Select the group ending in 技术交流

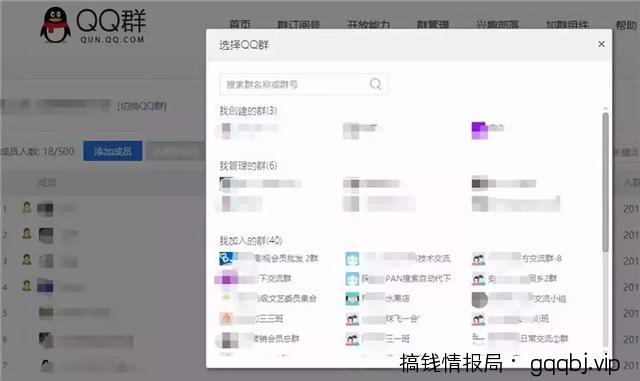pyautogui.click(x=398, y=258)
